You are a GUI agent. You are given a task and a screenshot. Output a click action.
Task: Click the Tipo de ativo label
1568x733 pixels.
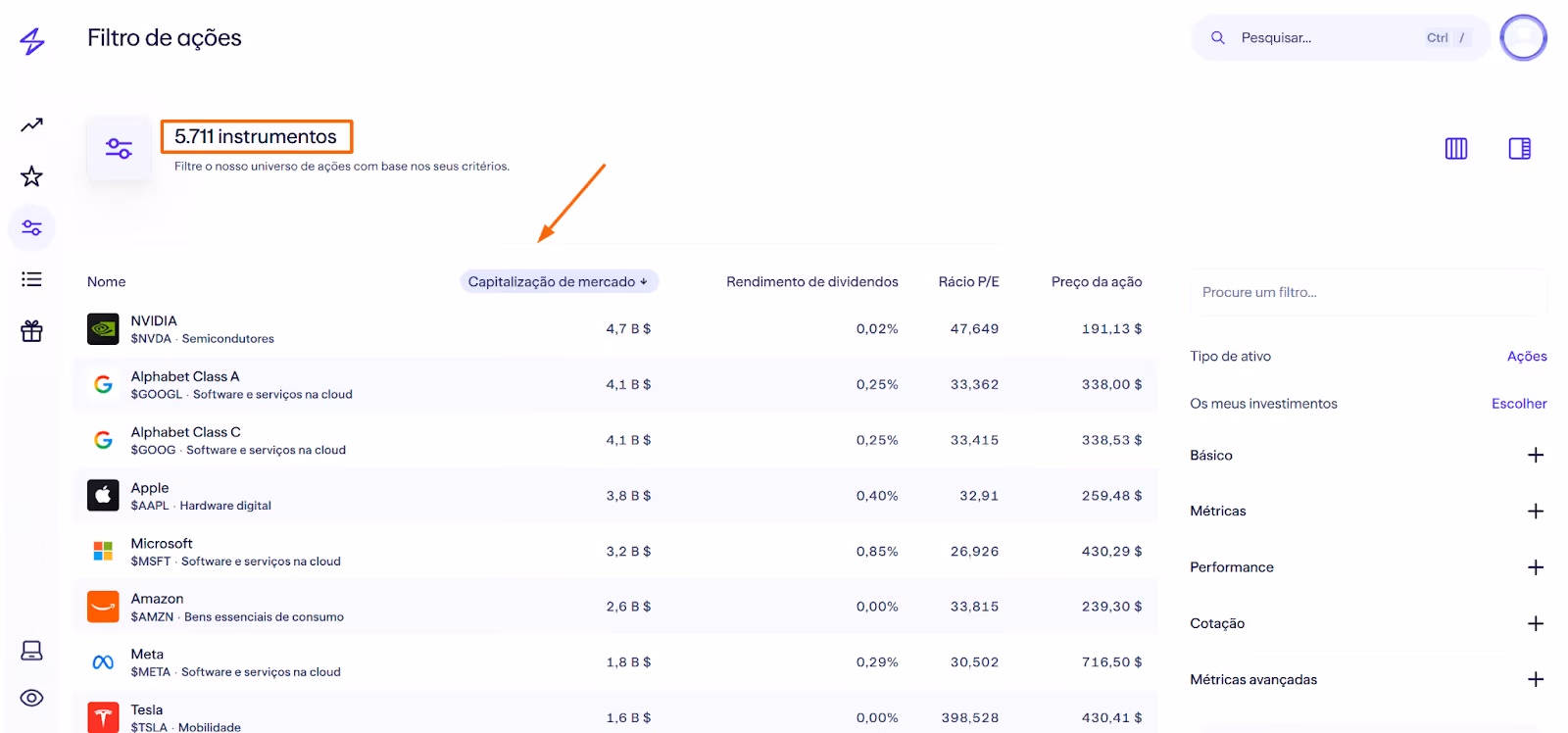[x=1230, y=356]
